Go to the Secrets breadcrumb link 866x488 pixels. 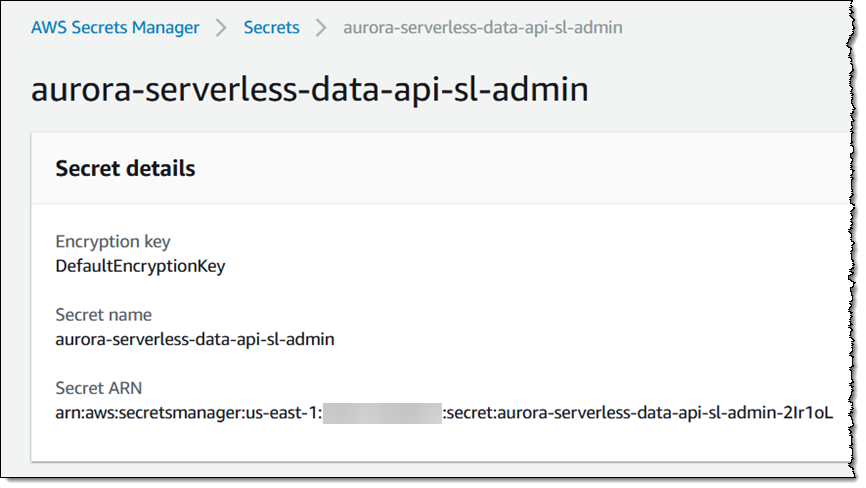(x=271, y=27)
